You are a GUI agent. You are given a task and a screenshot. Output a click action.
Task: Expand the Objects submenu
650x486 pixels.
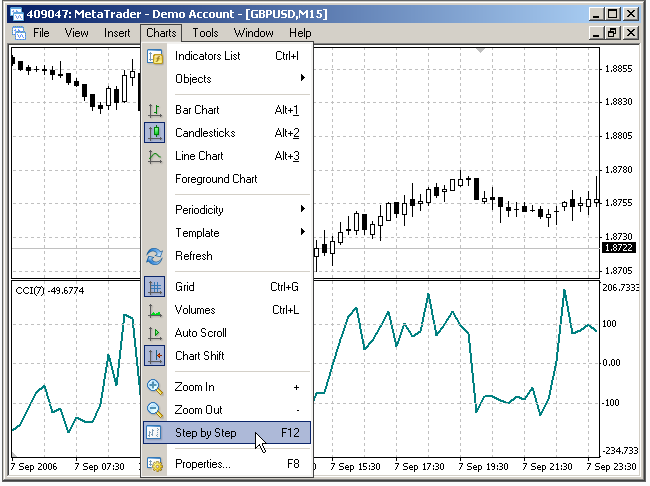coord(227,79)
